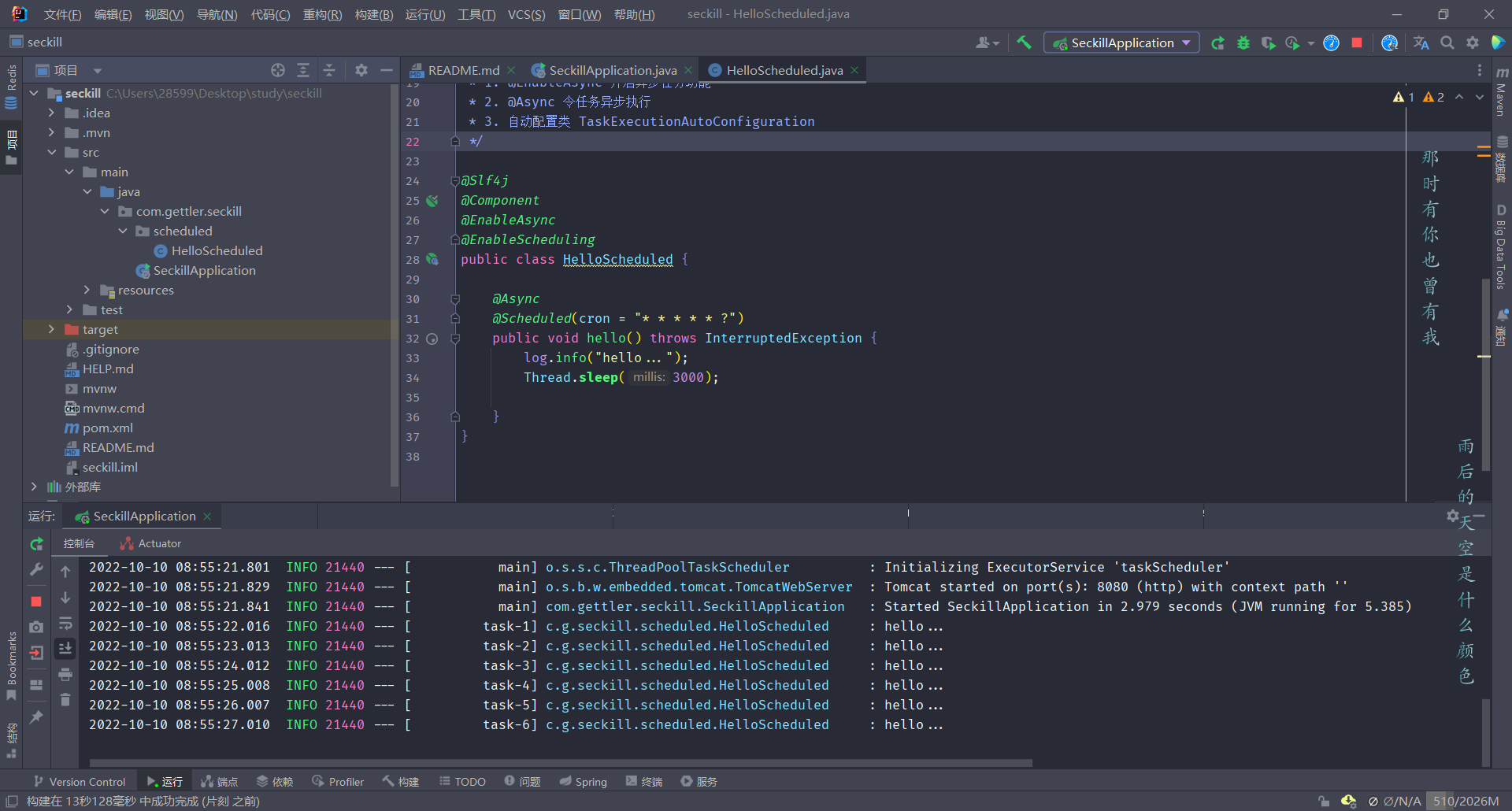Stop the running application with red square

coord(1357,43)
